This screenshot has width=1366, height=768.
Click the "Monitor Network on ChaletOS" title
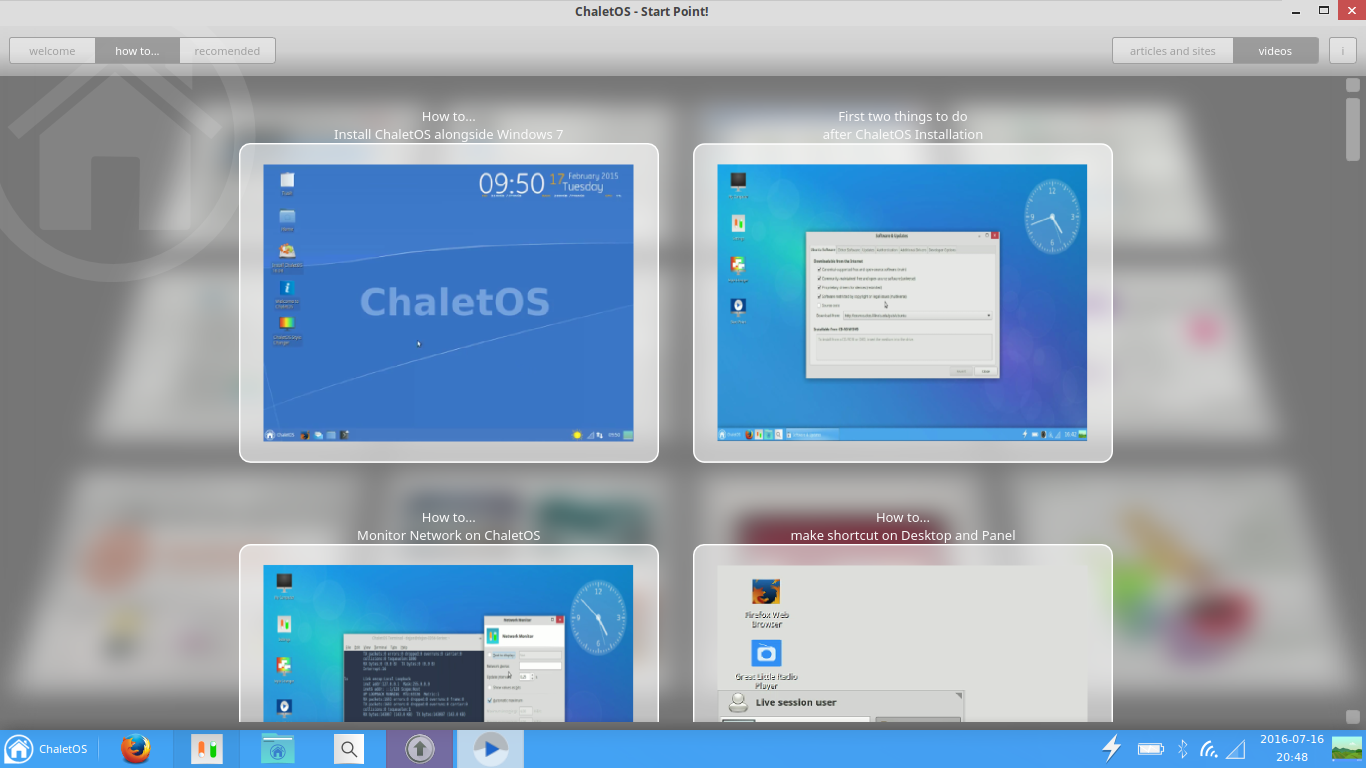[449, 535]
